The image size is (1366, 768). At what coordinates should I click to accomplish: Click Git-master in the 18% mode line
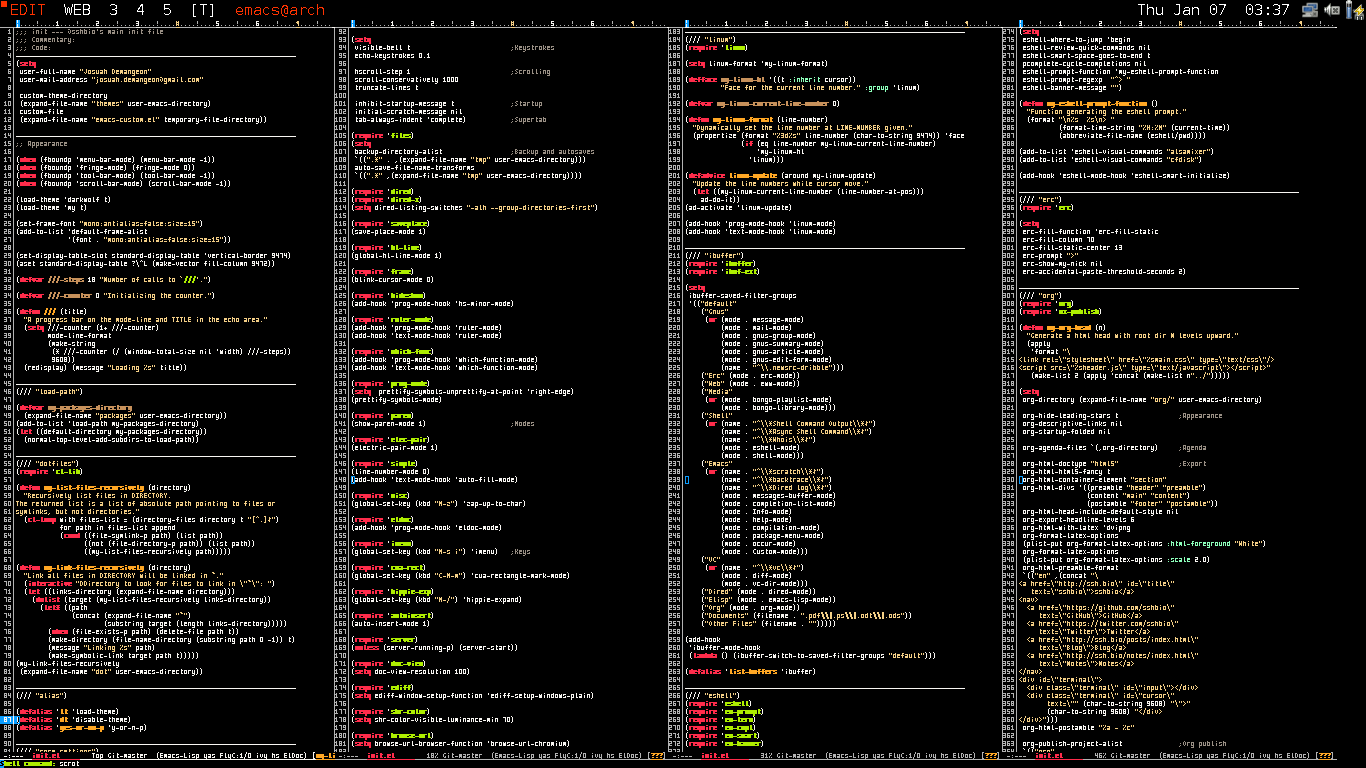(x=460, y=755)
